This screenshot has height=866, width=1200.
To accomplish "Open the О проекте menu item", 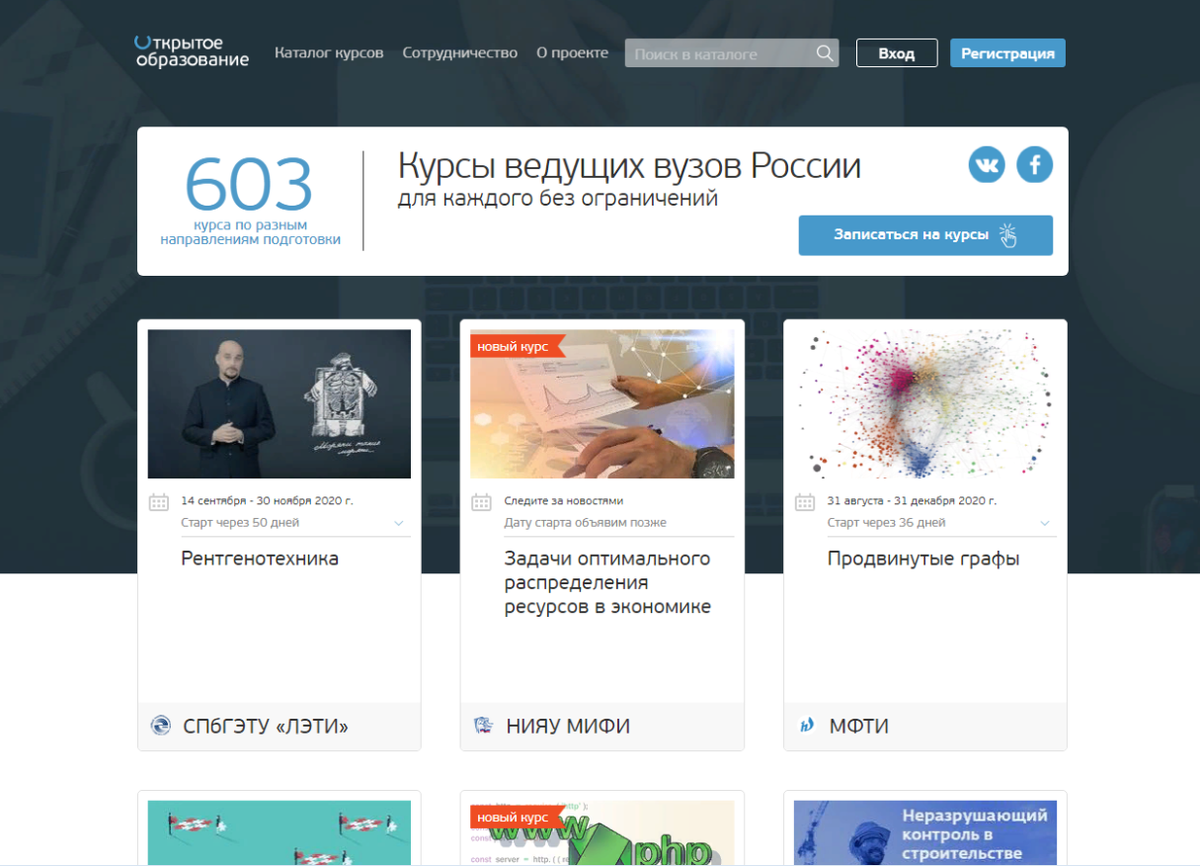I will pos(572,53).
